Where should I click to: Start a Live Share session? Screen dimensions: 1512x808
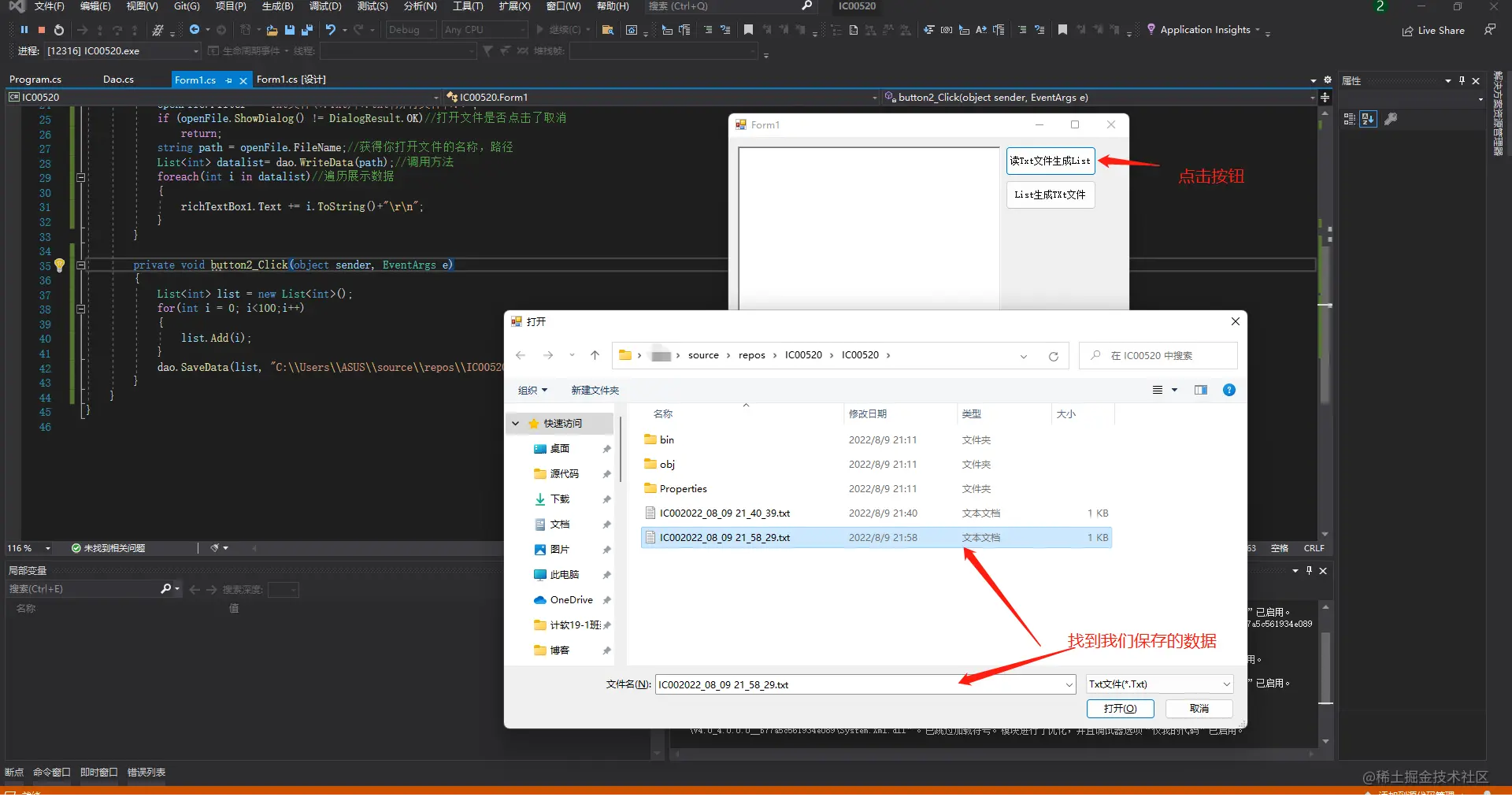(x=1433, y=30)
